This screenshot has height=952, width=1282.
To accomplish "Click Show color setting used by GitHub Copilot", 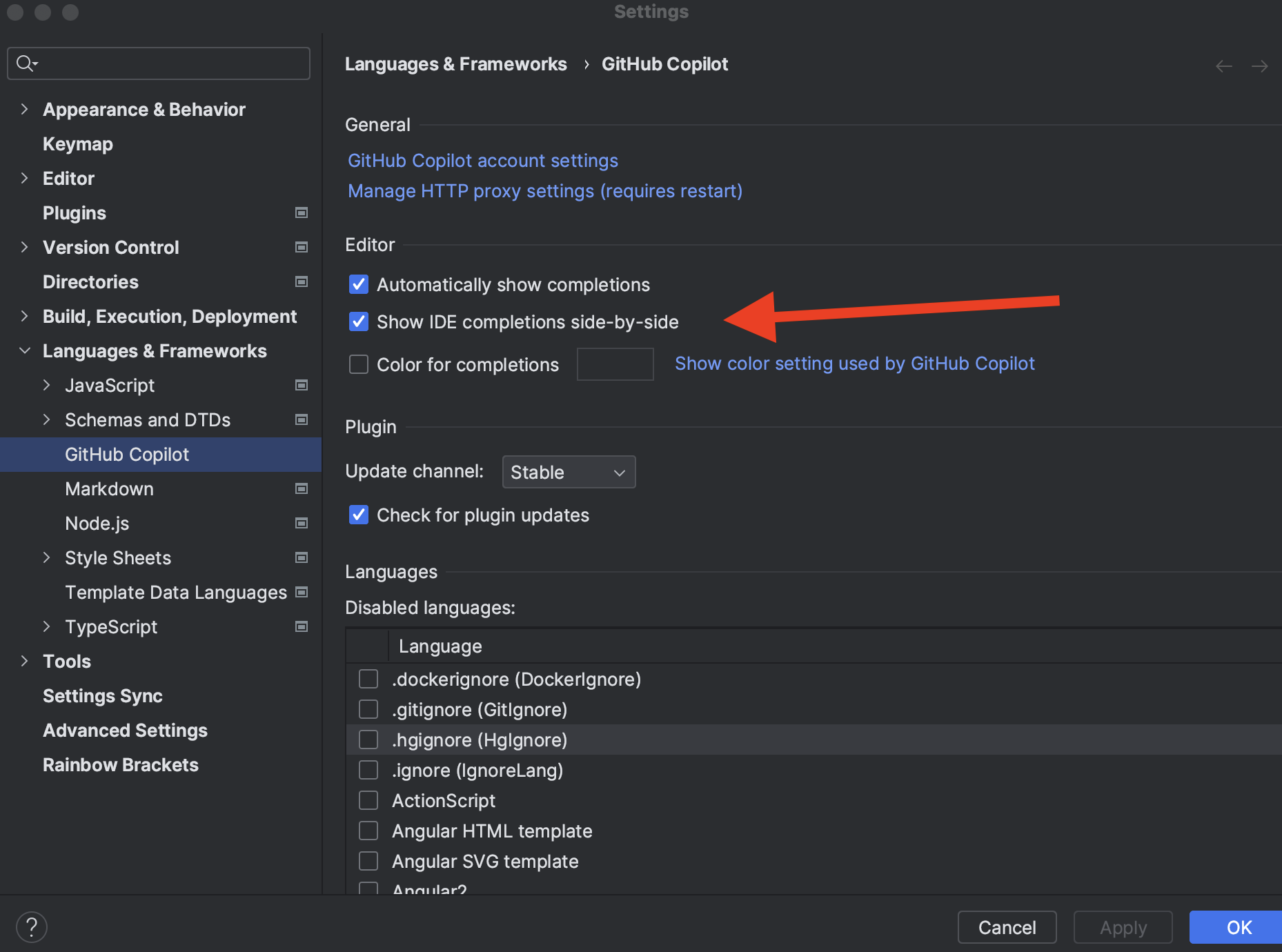I will click(855, 364).
